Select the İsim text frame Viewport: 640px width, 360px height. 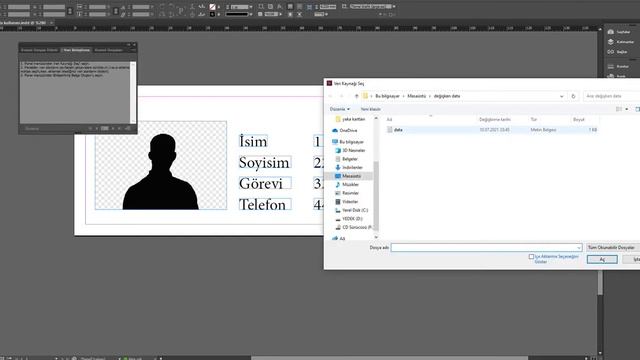pos(253,141)
